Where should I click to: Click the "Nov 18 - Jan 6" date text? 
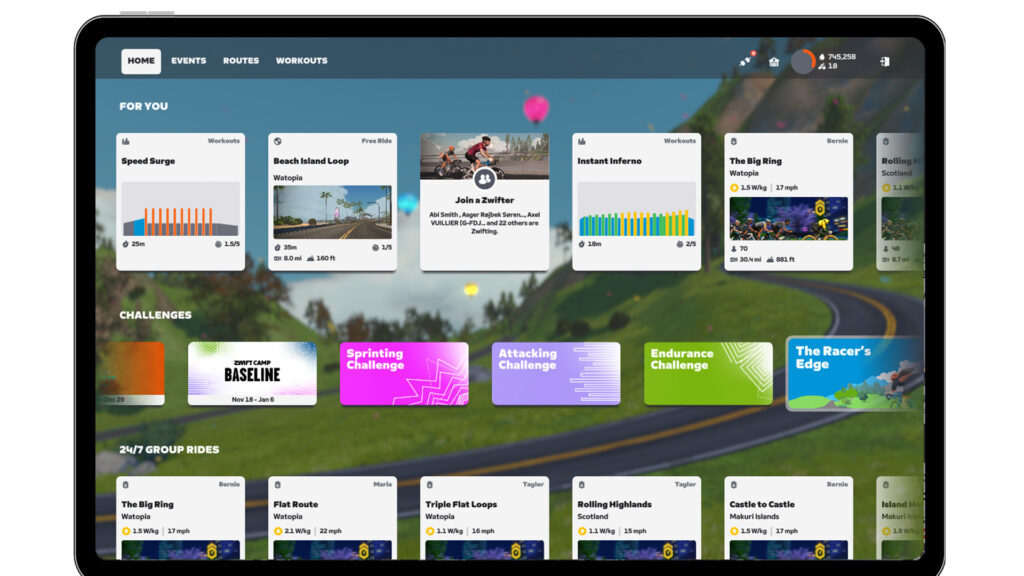click(253, 399)
